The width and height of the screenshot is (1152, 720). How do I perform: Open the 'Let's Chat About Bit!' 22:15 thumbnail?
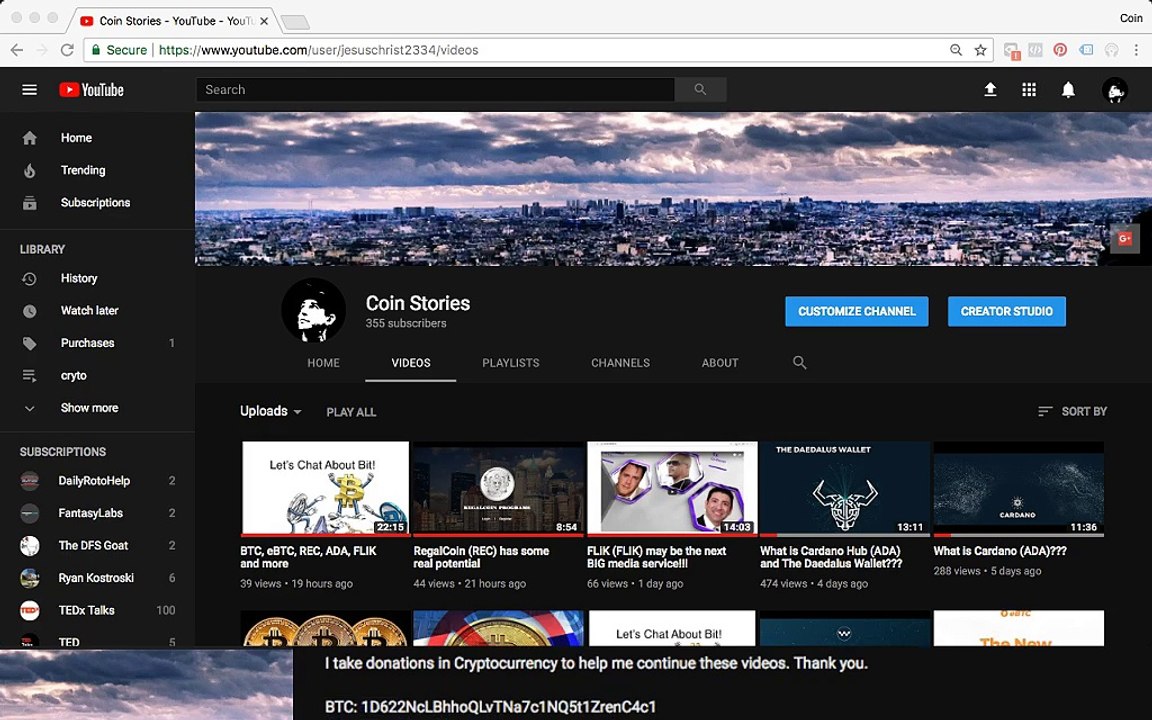325,489
